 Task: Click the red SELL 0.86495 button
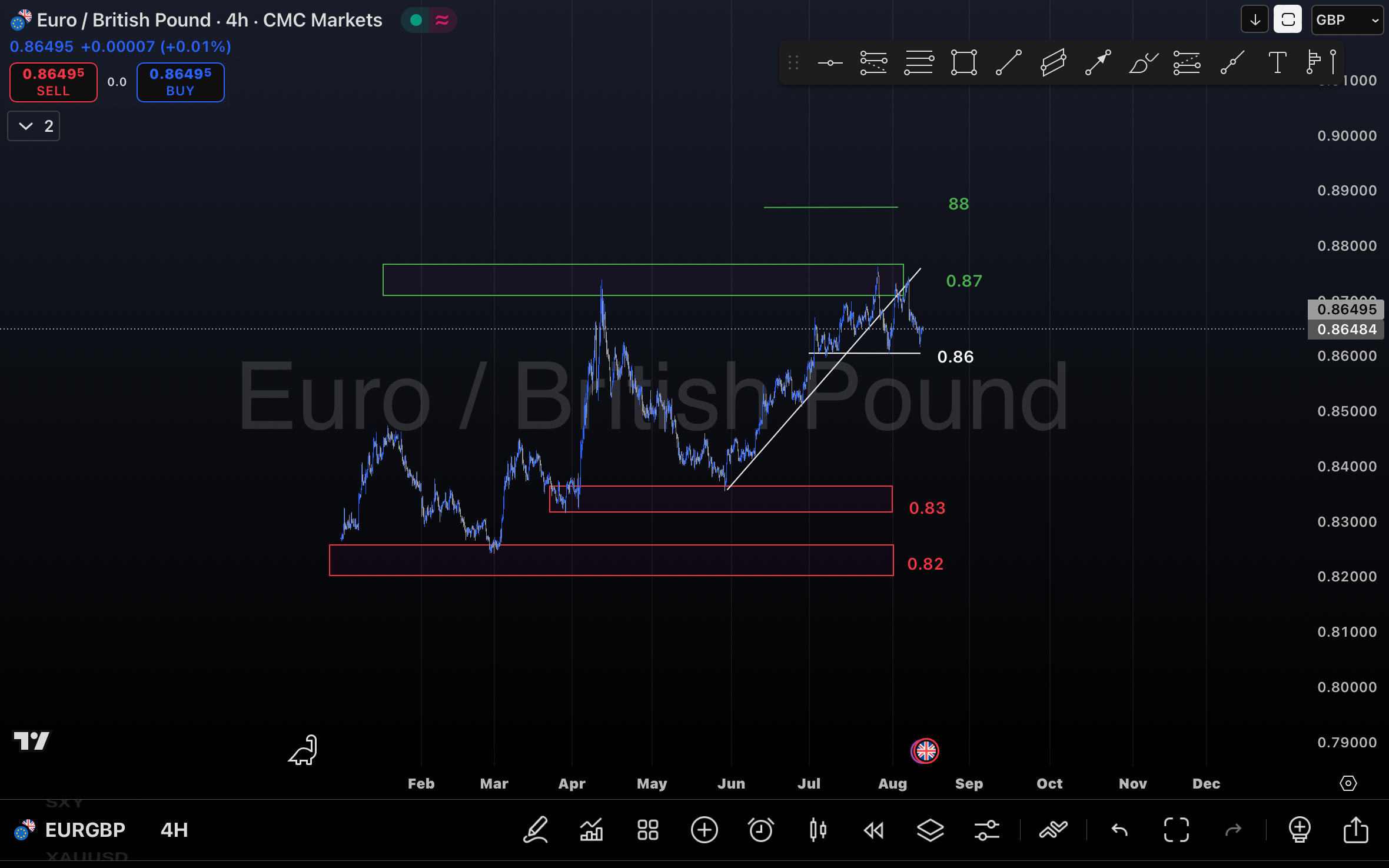tap(54, 82)
